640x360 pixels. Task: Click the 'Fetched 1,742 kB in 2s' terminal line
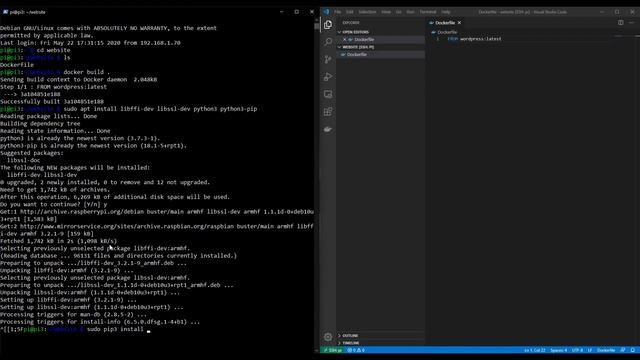click(x=58, y=241)
